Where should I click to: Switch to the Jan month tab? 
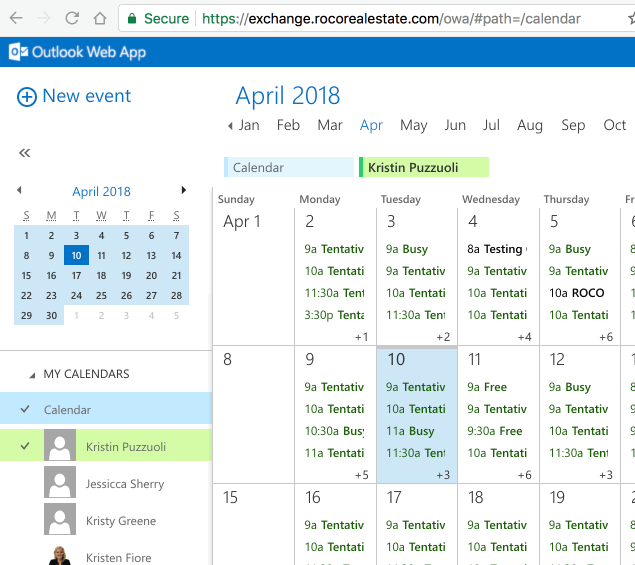[249, 125]
